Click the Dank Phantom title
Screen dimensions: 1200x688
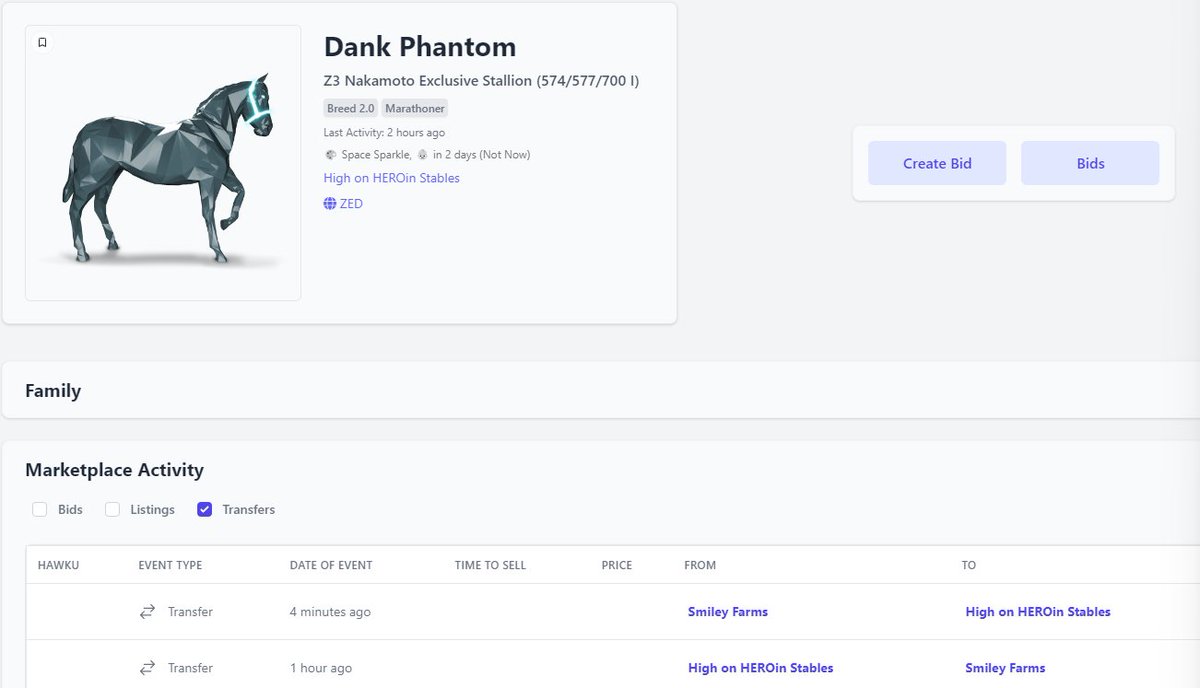pyautogui.click(x=420, y=47)
